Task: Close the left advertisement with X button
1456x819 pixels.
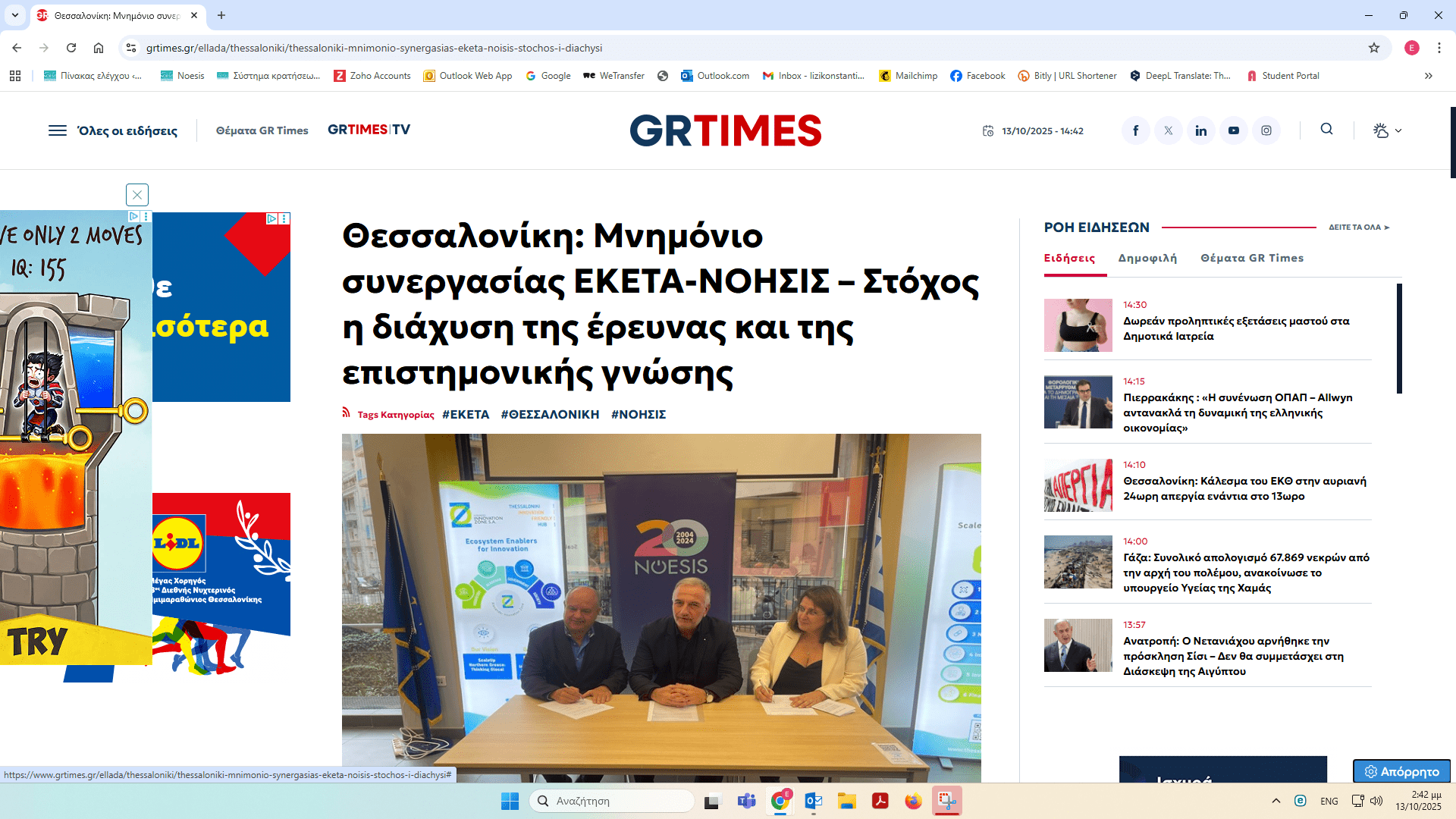Action: pyautogui.click(x=137, y=195)
